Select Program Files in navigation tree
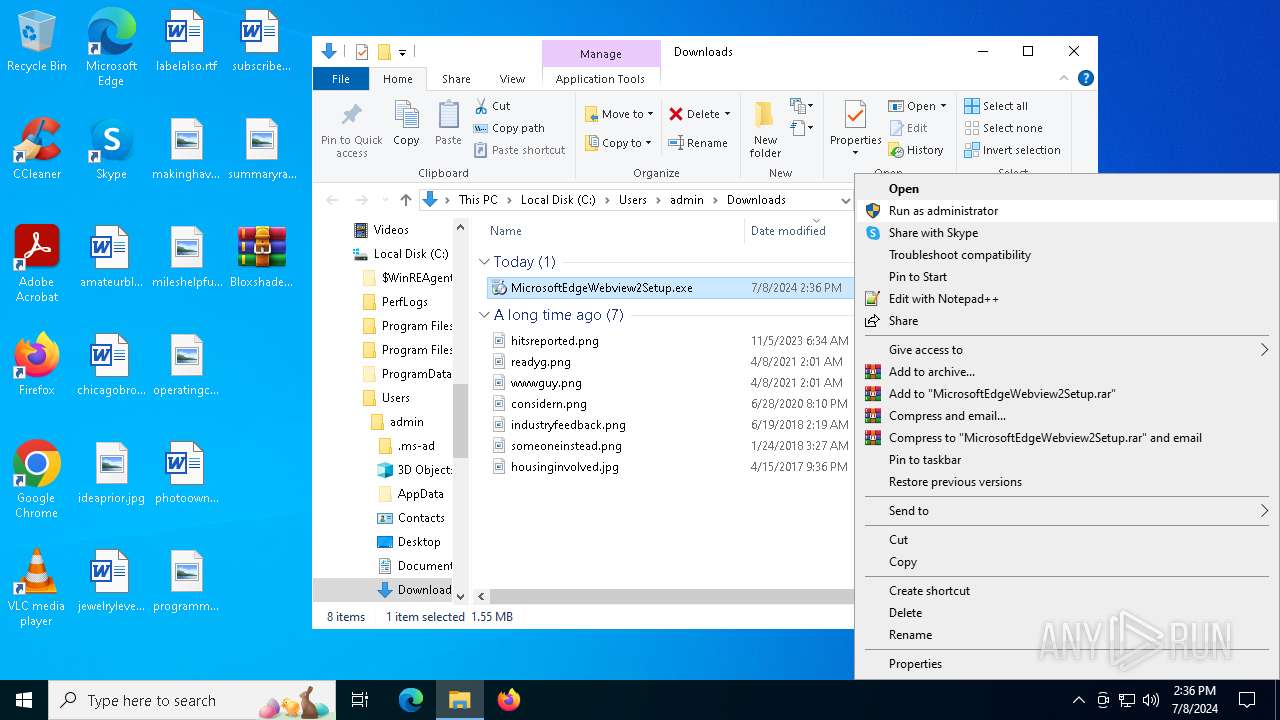The width and height of the screenshot is (1280, 720). coord(408,326)
